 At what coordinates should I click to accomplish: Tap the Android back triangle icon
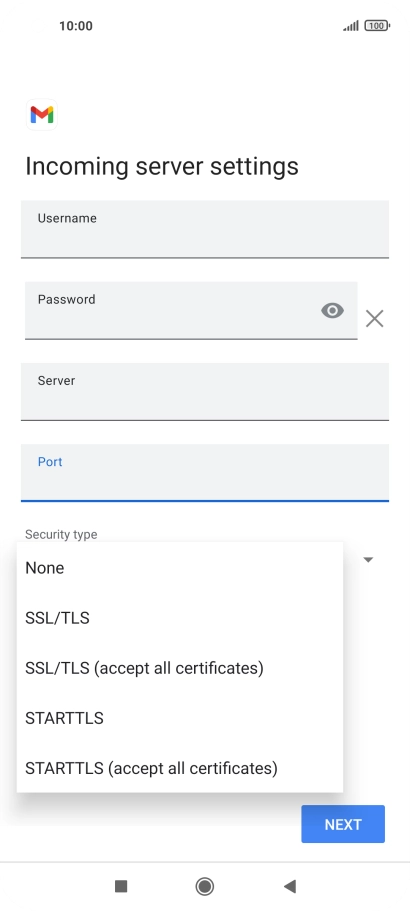coord(290,886)
